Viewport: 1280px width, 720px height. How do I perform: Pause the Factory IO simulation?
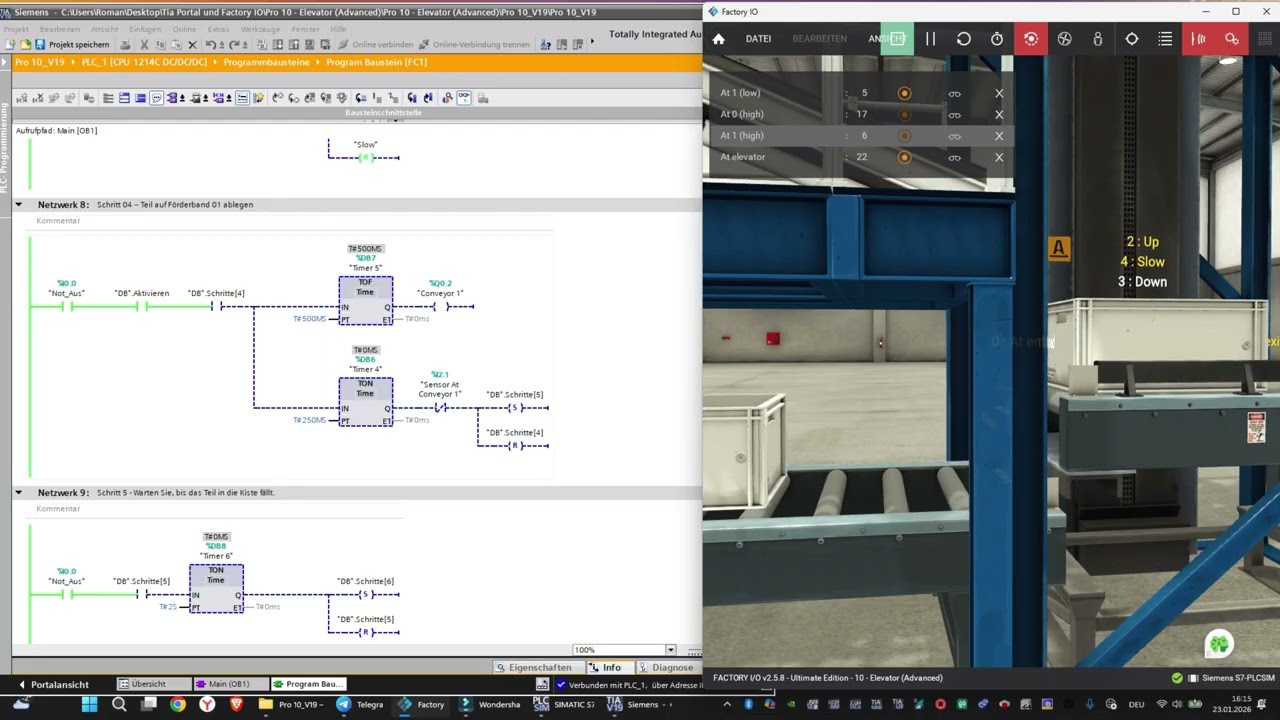[x=930, y=39]
